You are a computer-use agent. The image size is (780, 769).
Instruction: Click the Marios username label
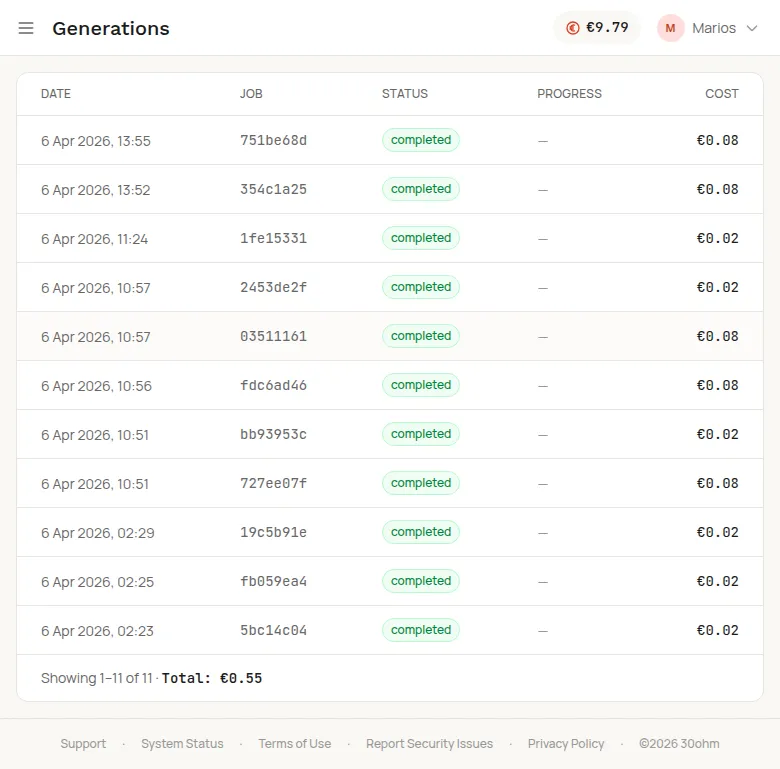click(714, 28)
